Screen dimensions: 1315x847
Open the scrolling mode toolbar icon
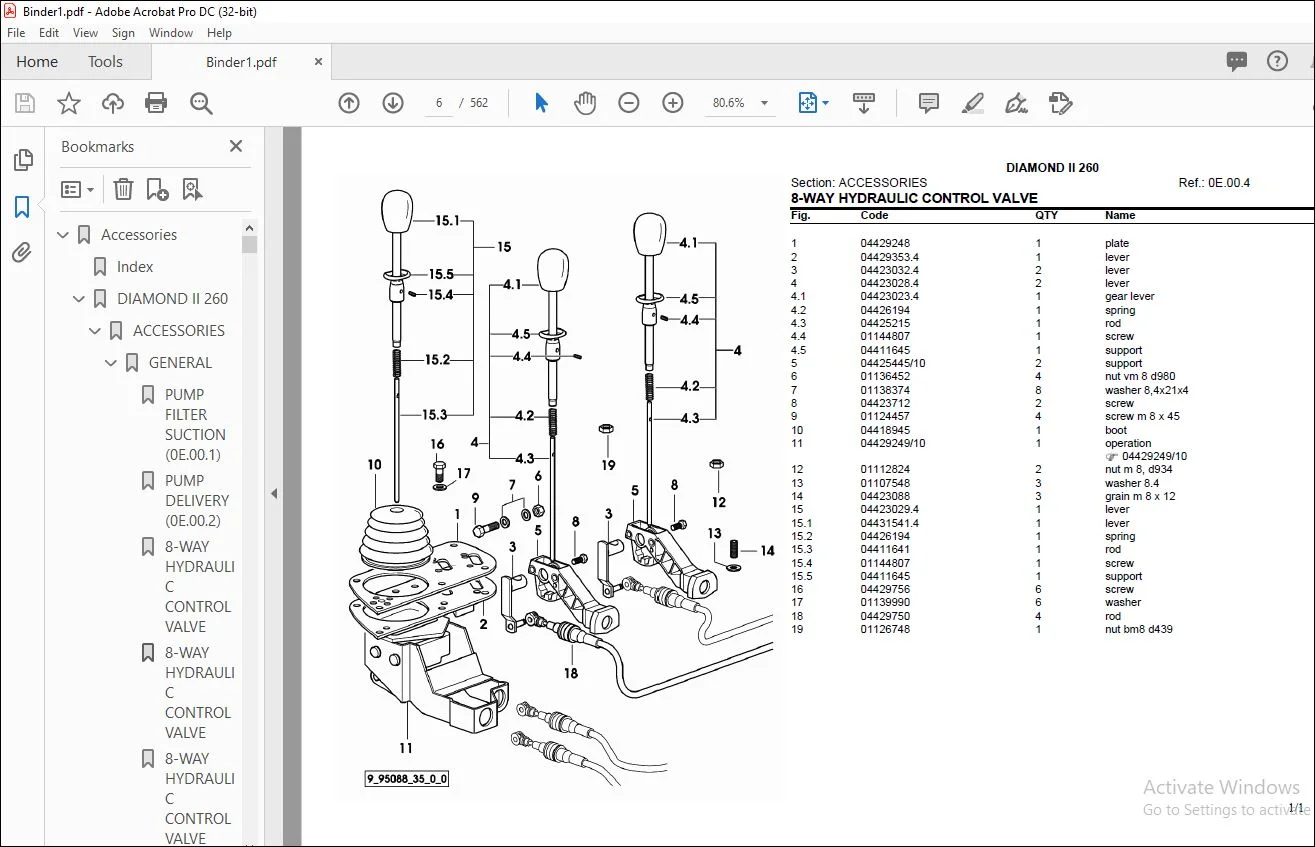[864, 103]
